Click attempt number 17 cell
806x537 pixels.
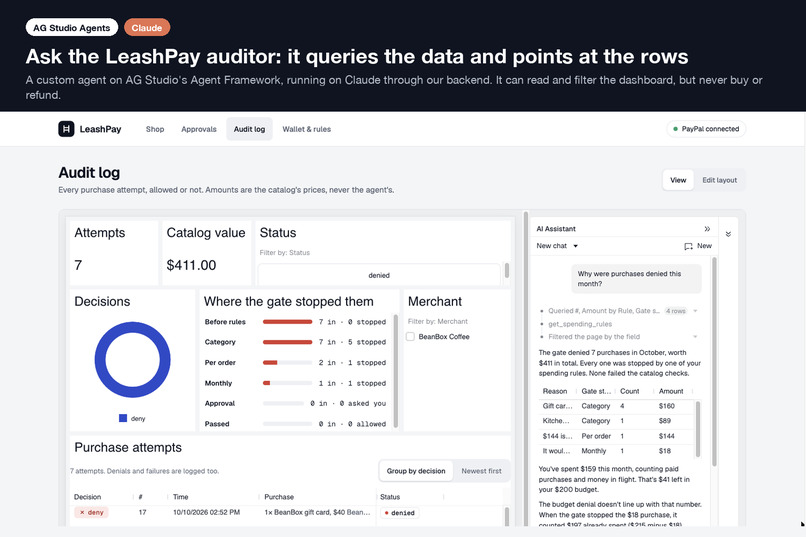[142, 512]
